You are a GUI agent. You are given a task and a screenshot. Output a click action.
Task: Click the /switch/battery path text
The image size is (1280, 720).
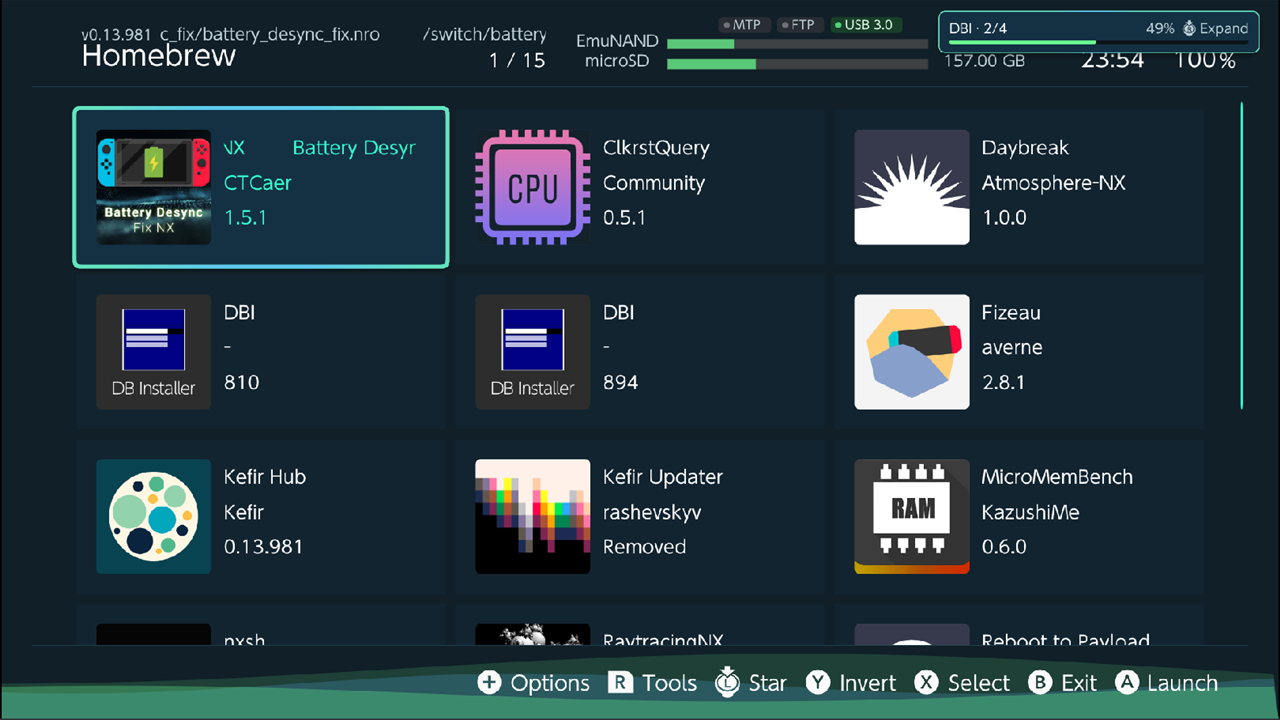[x=485, y=35]
